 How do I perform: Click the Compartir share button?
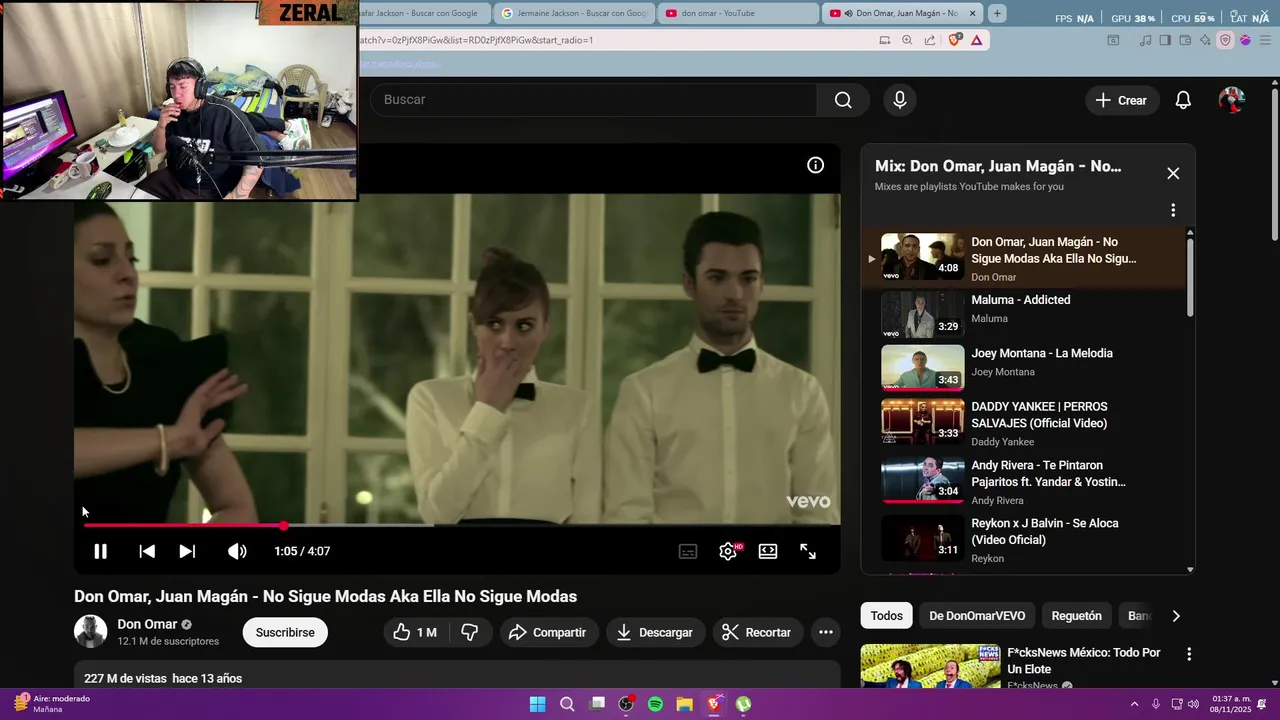coord(548,632)
